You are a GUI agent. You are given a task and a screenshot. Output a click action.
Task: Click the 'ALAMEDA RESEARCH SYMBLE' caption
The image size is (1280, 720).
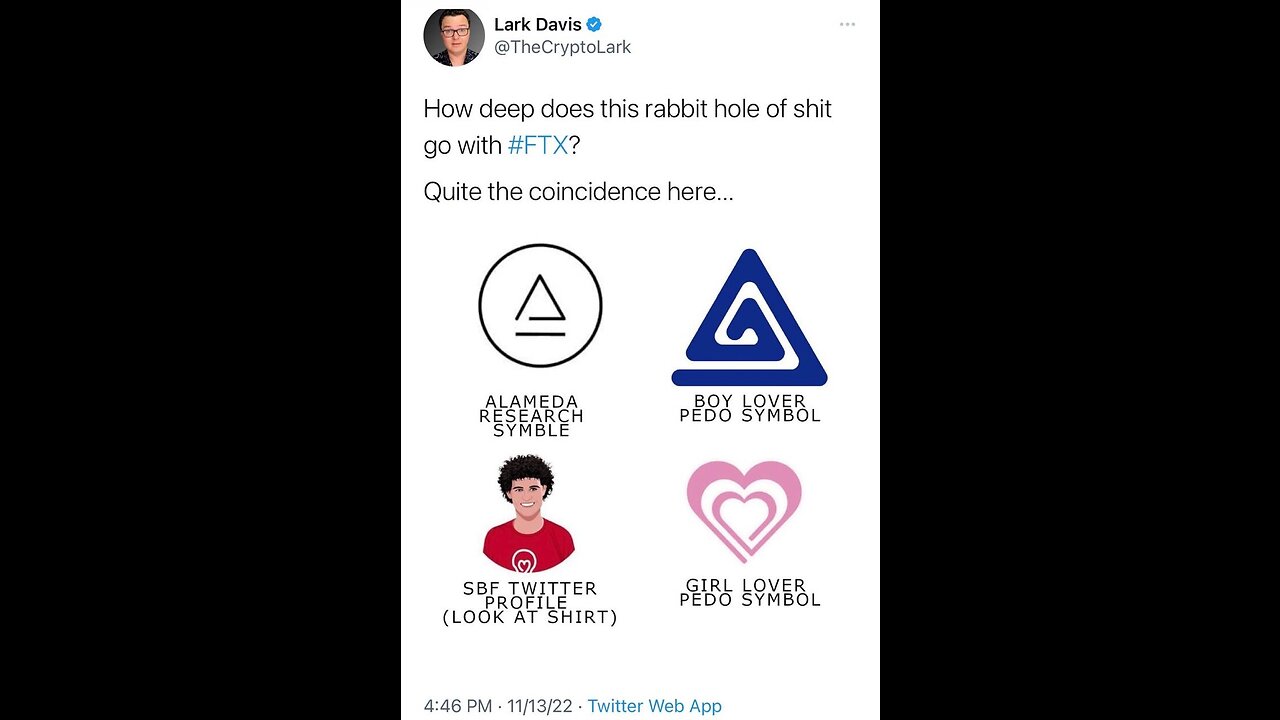tap(531, 416)
